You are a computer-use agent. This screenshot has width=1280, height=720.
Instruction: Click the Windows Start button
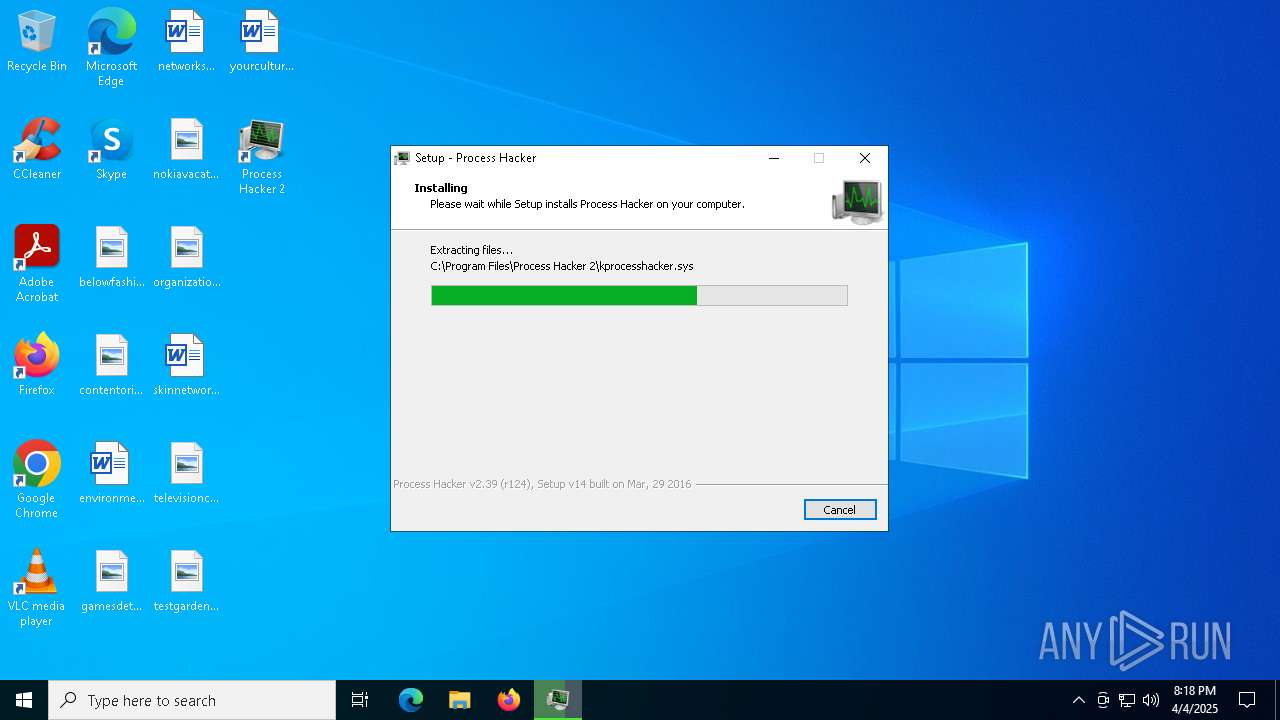(24, 700)
